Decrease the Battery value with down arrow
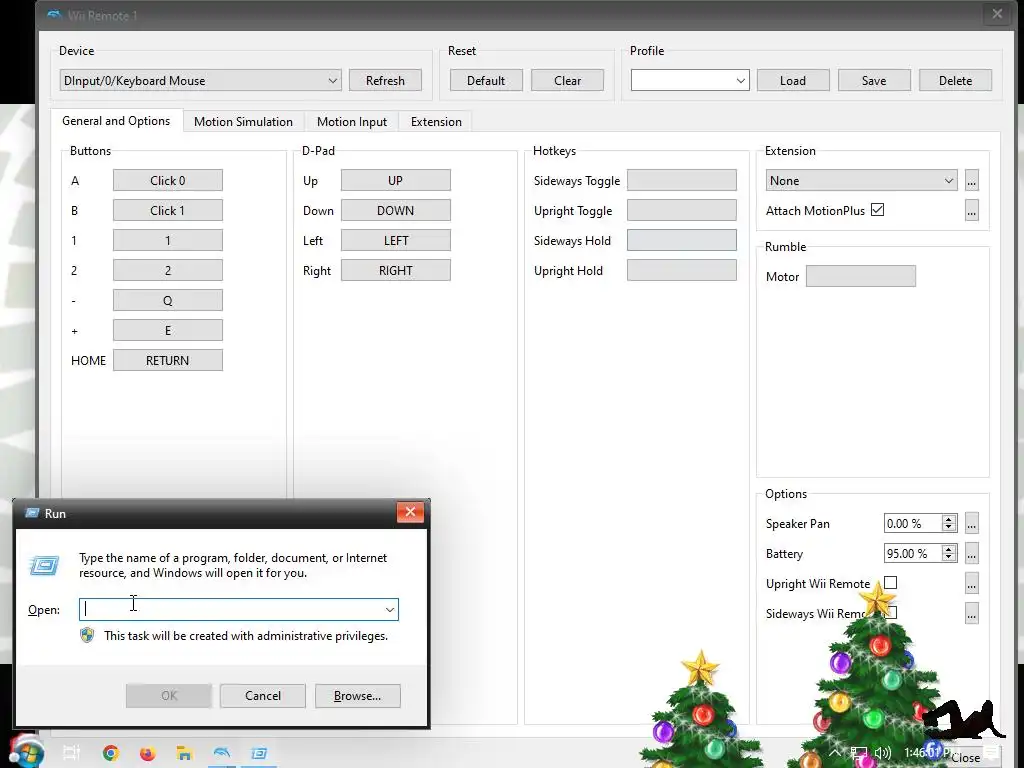Screen dimensions: 1024x768 (x=949, y=558)
